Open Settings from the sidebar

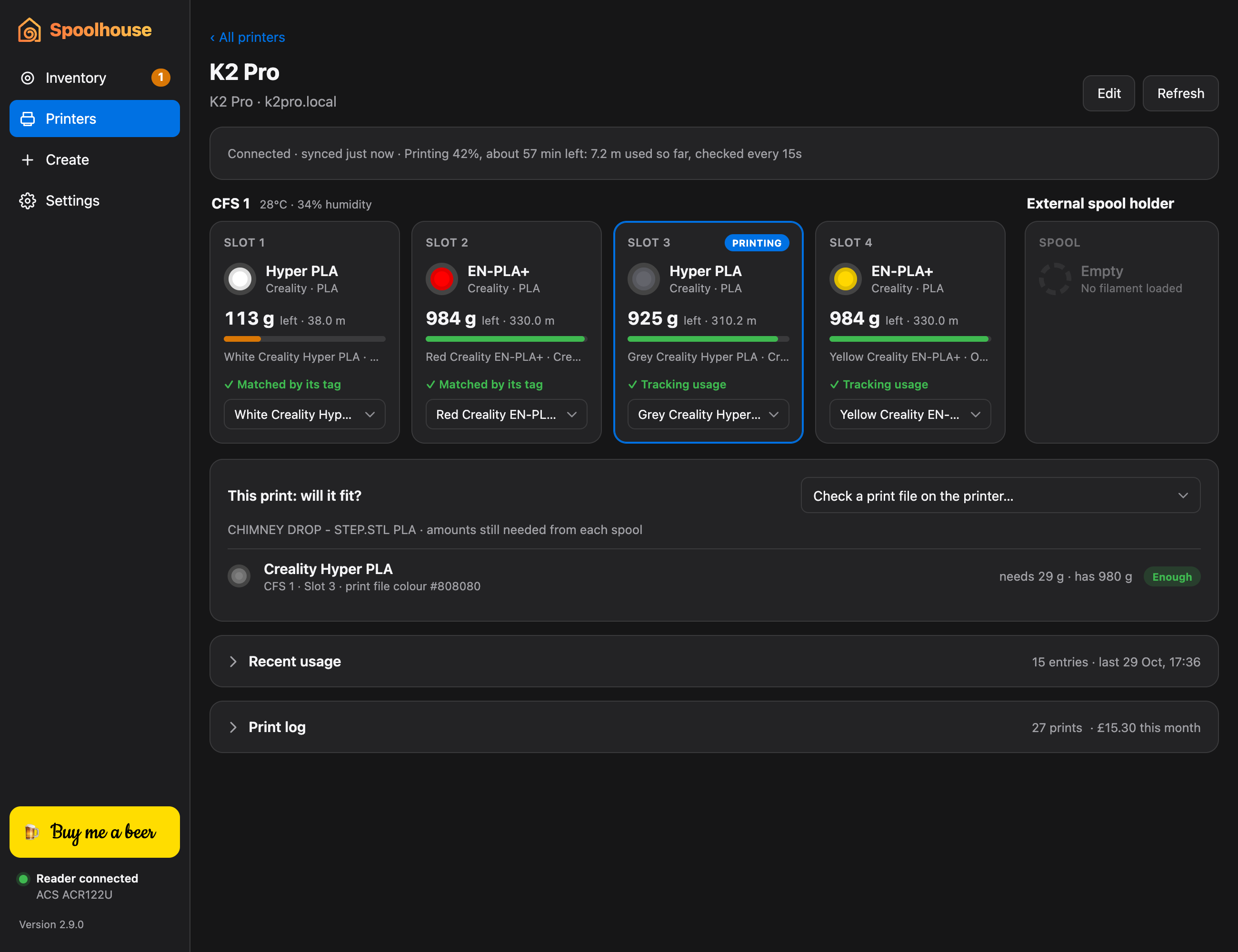tap(95, 200)
